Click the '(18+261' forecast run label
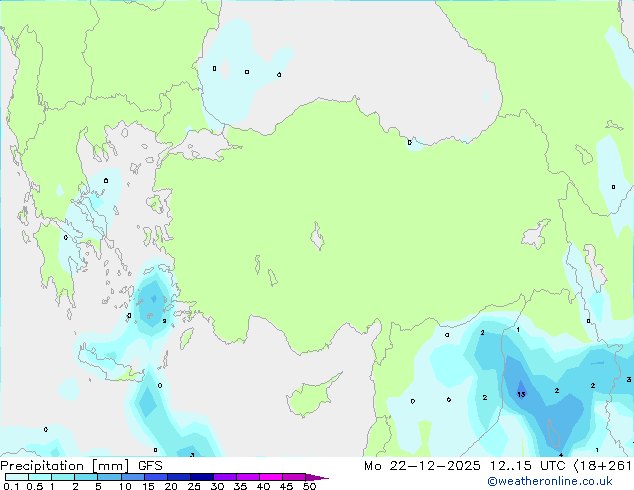The width and height of the screenshot is (634, 490). pos(602,466)
